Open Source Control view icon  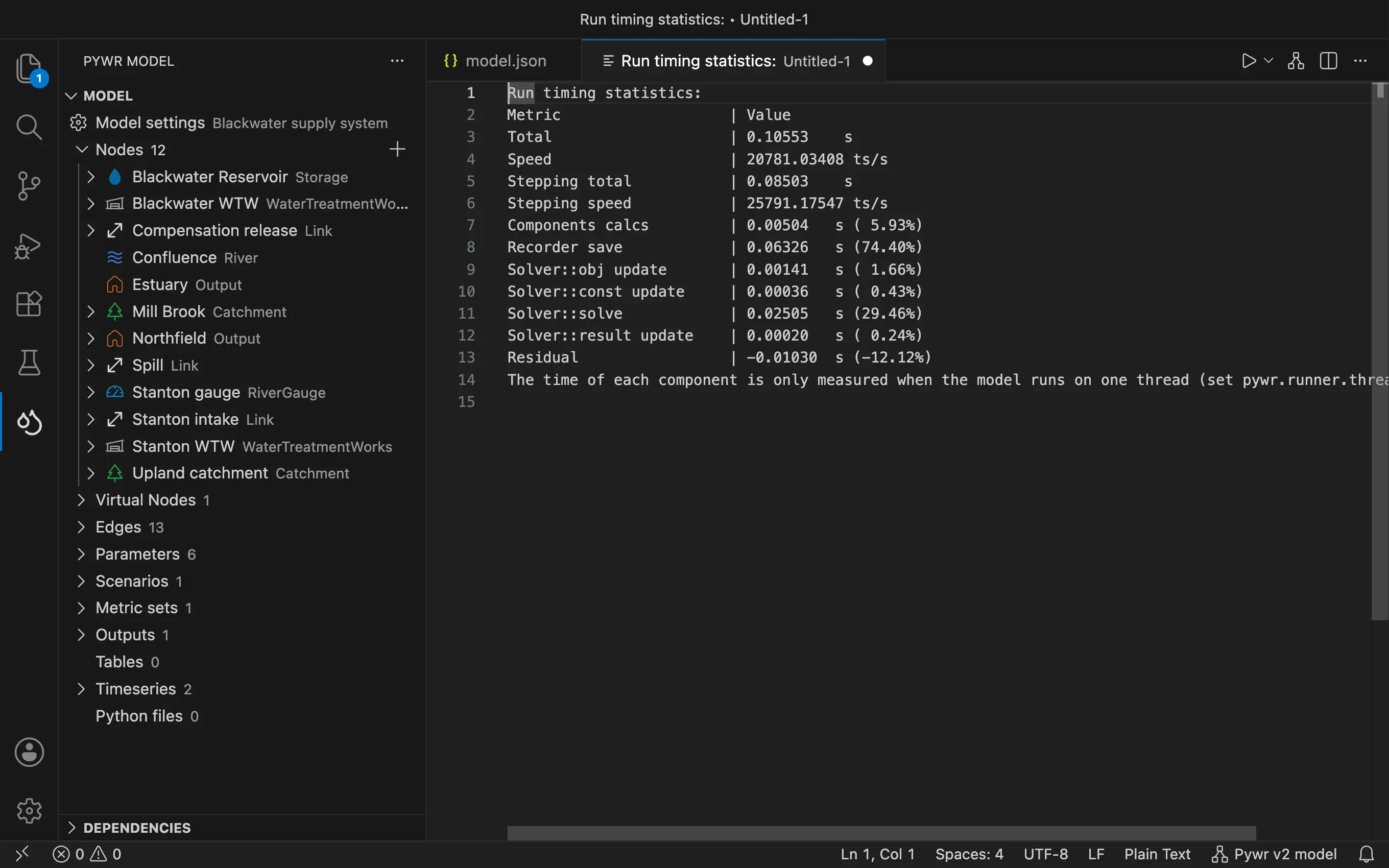pos(29,186)
